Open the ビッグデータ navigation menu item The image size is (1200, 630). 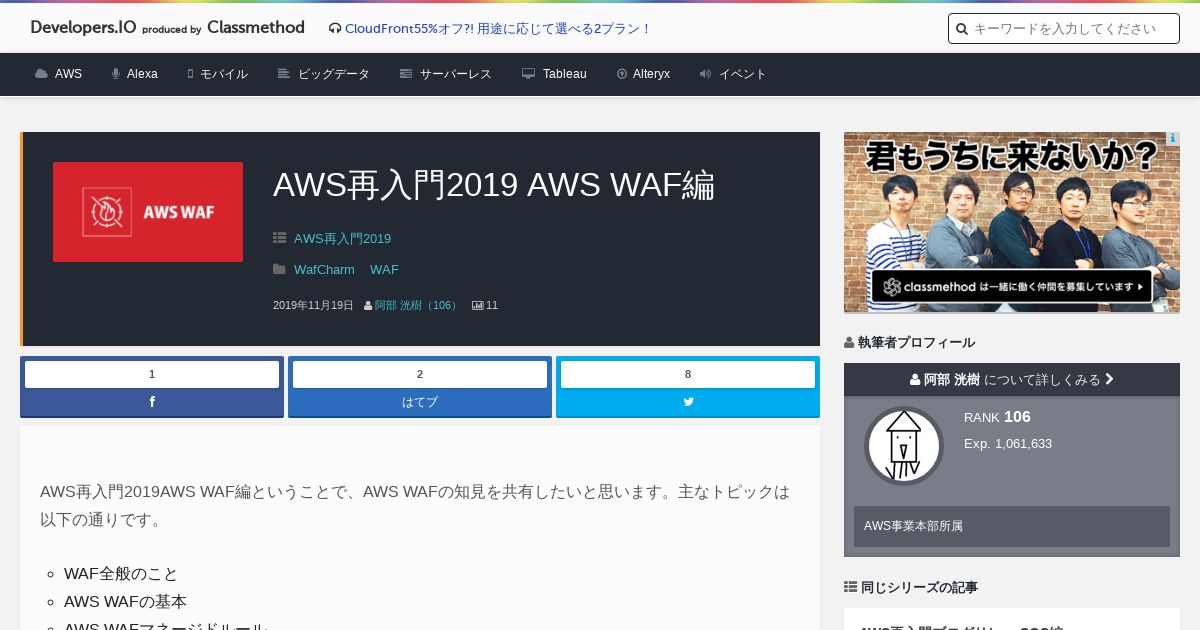[334, 74]
